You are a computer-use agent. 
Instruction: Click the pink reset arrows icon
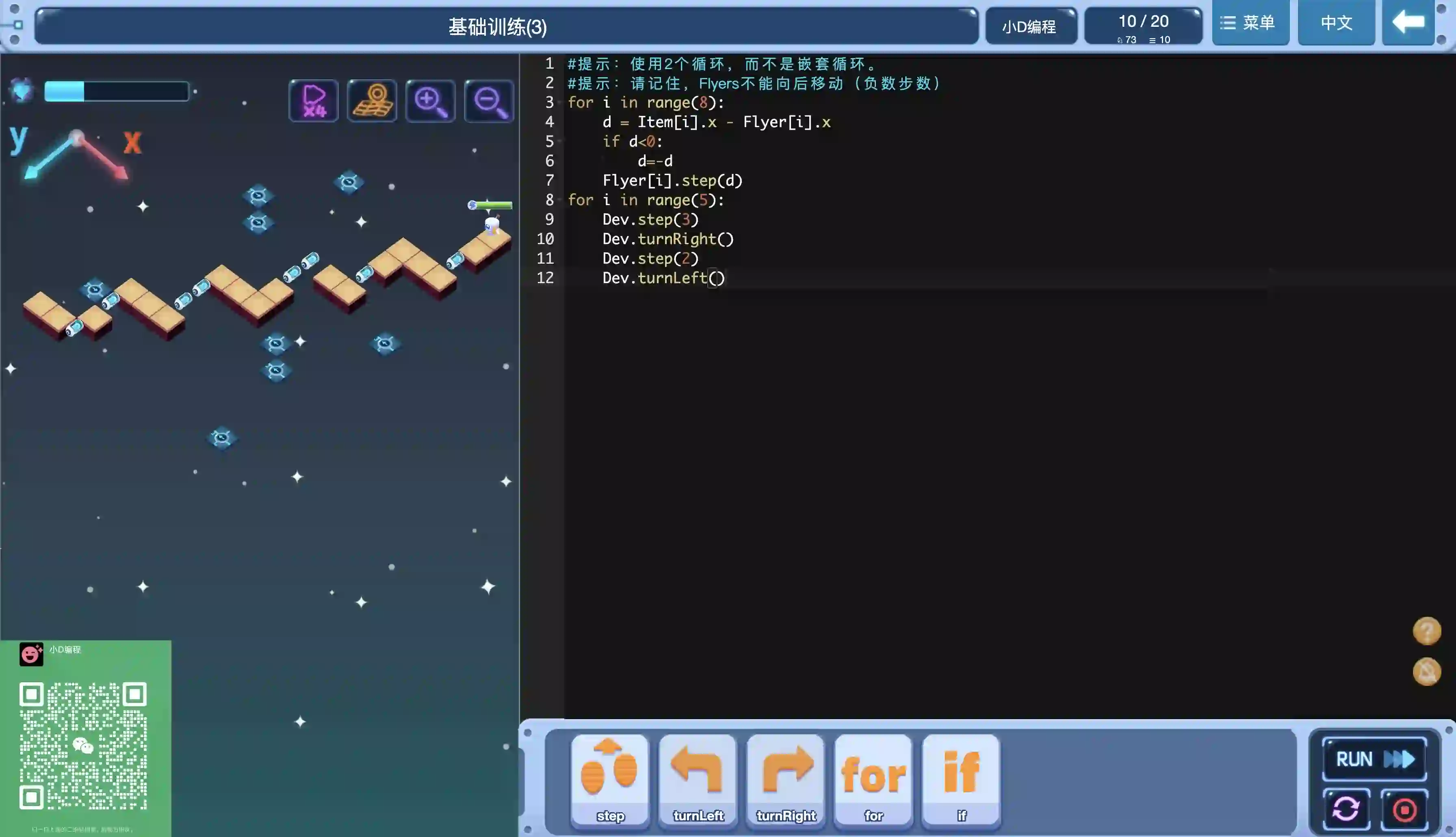pyautogui.click(x=1345, y=809)
